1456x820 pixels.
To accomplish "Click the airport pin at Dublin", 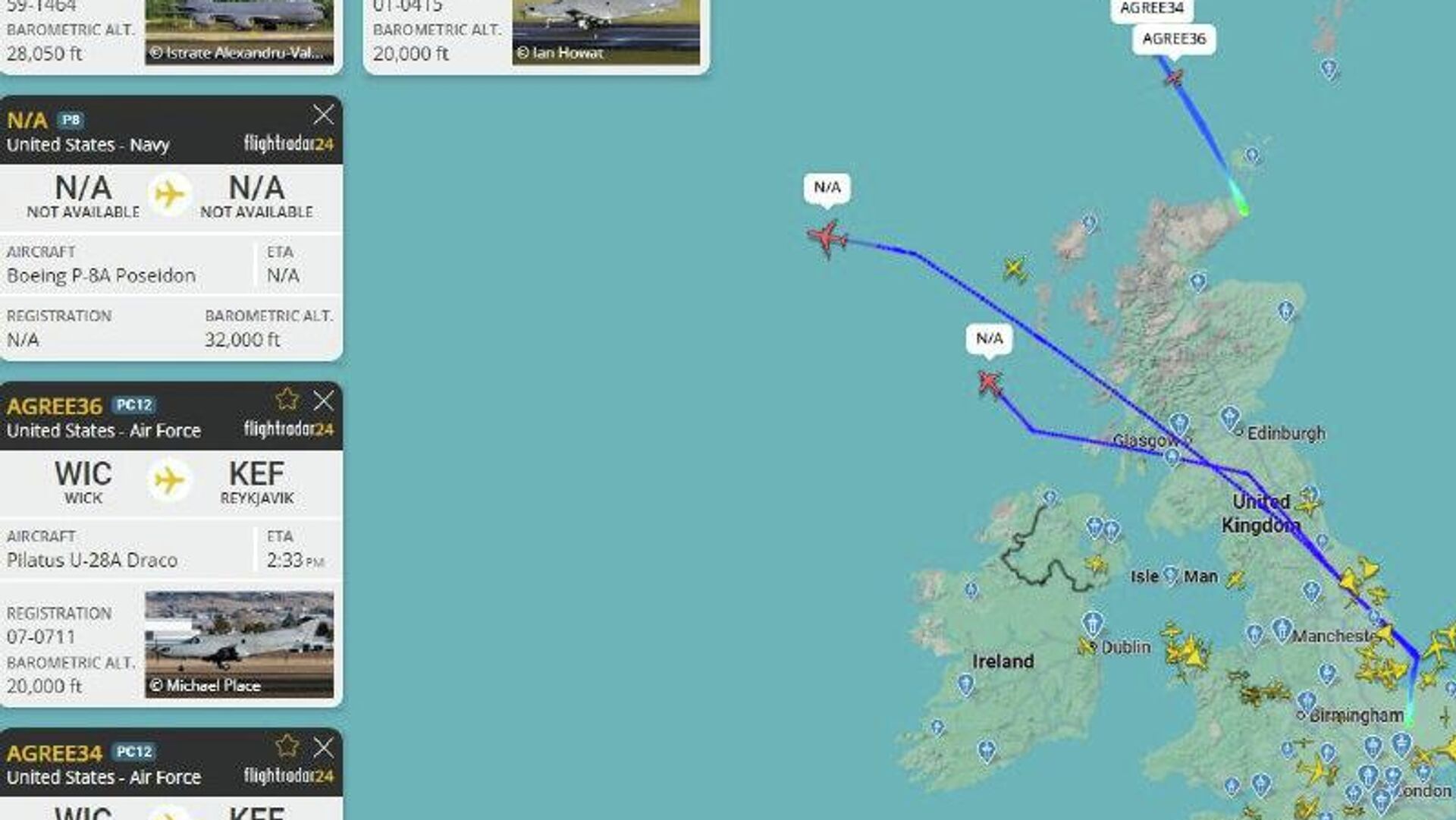I will pos(1092,624).
